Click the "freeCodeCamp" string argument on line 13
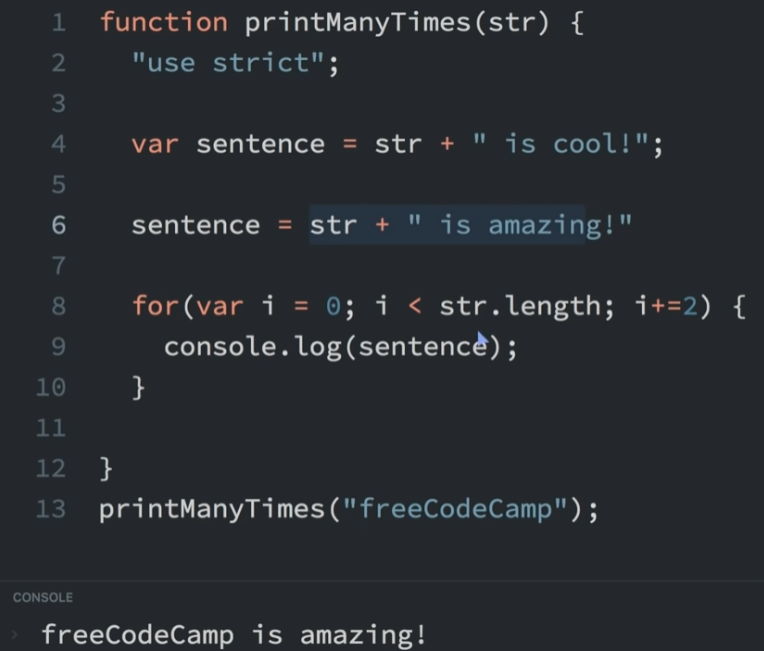The height and width of the screenshot is (651, 764). tap(456, 509)
